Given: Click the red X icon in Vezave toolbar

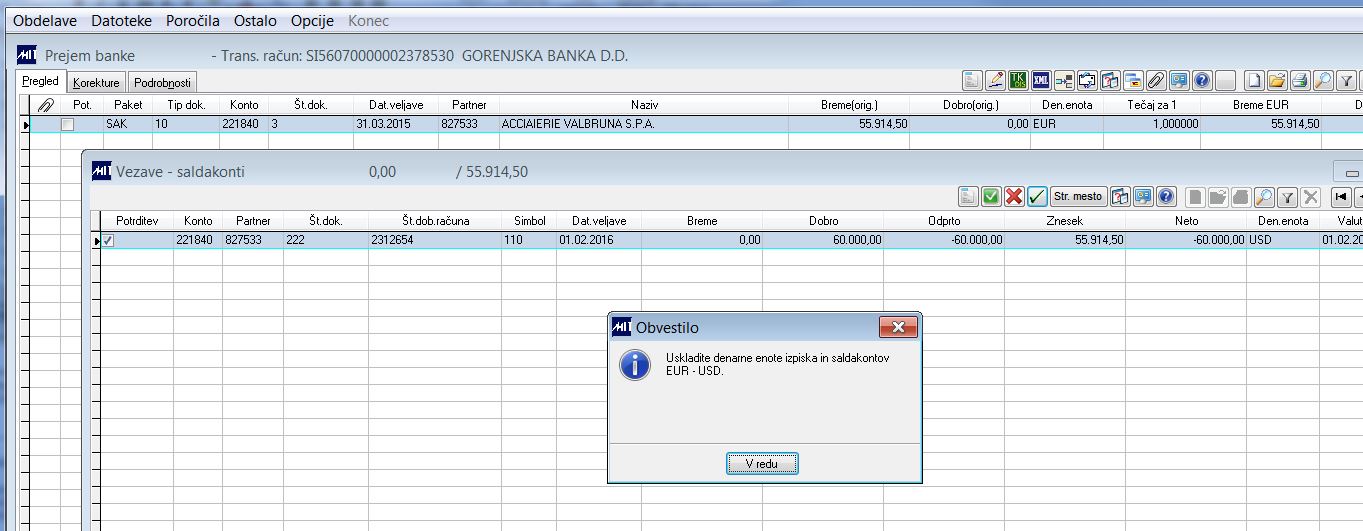Looking at the screenshot, I should [x=1014, y=196].
